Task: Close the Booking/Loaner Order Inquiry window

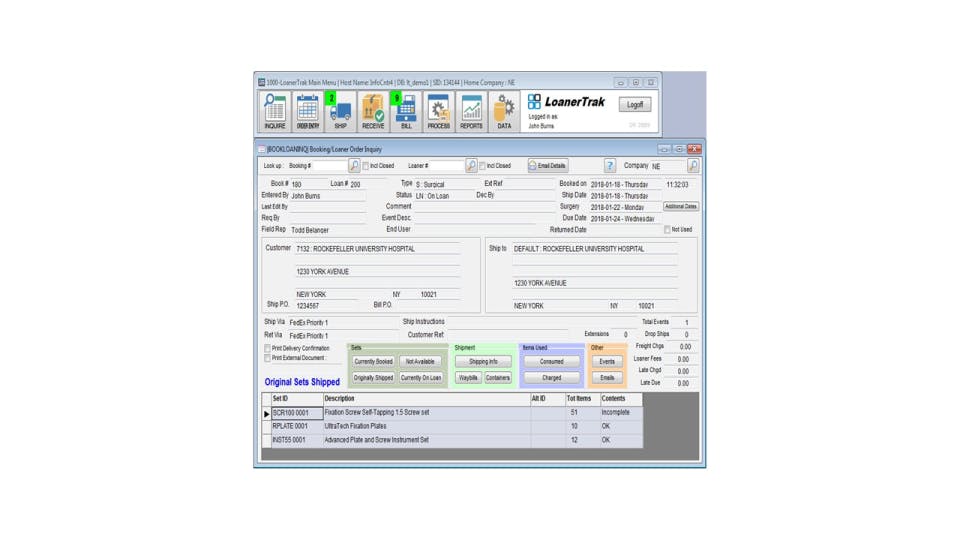Action: [x=694, y=149]
